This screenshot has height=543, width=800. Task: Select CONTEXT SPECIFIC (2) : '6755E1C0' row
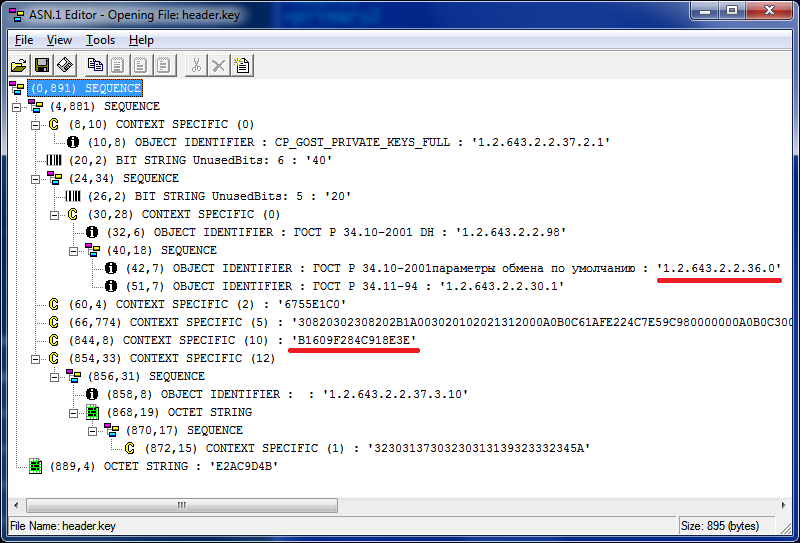coord(208,304)
